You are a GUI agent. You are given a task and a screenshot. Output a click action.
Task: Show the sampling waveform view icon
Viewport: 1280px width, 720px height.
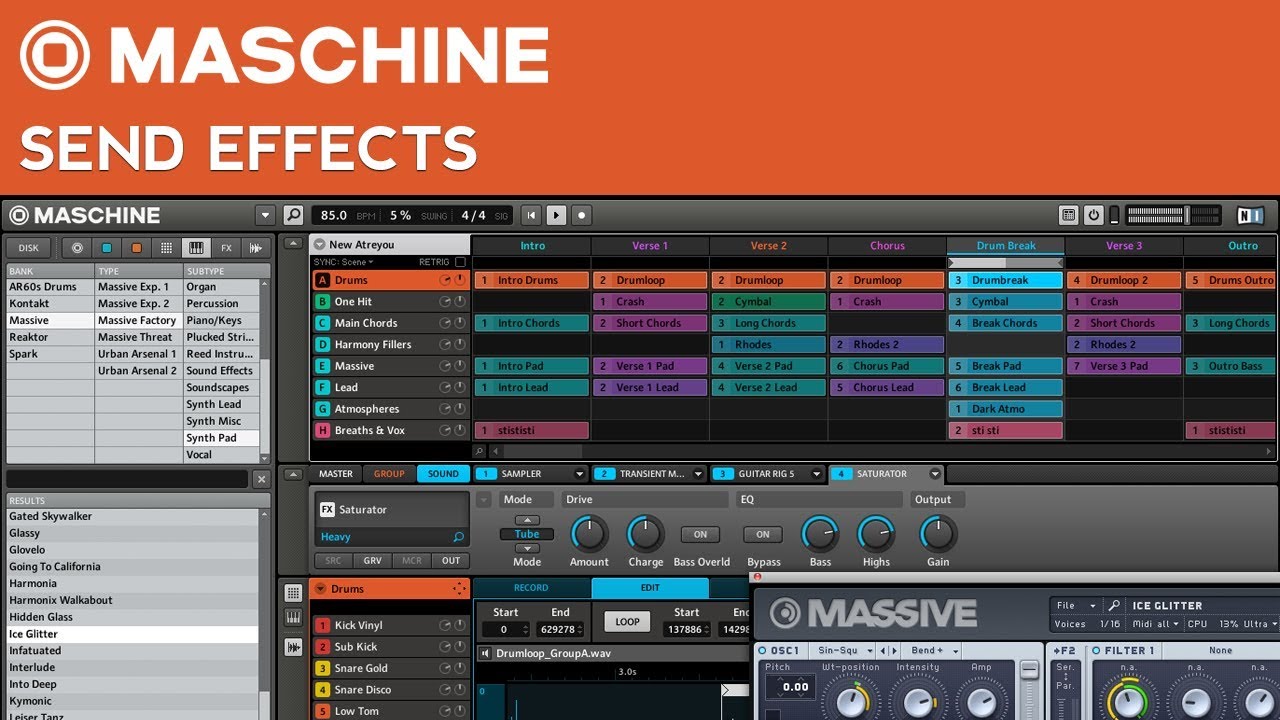click(x=293, y=646)
